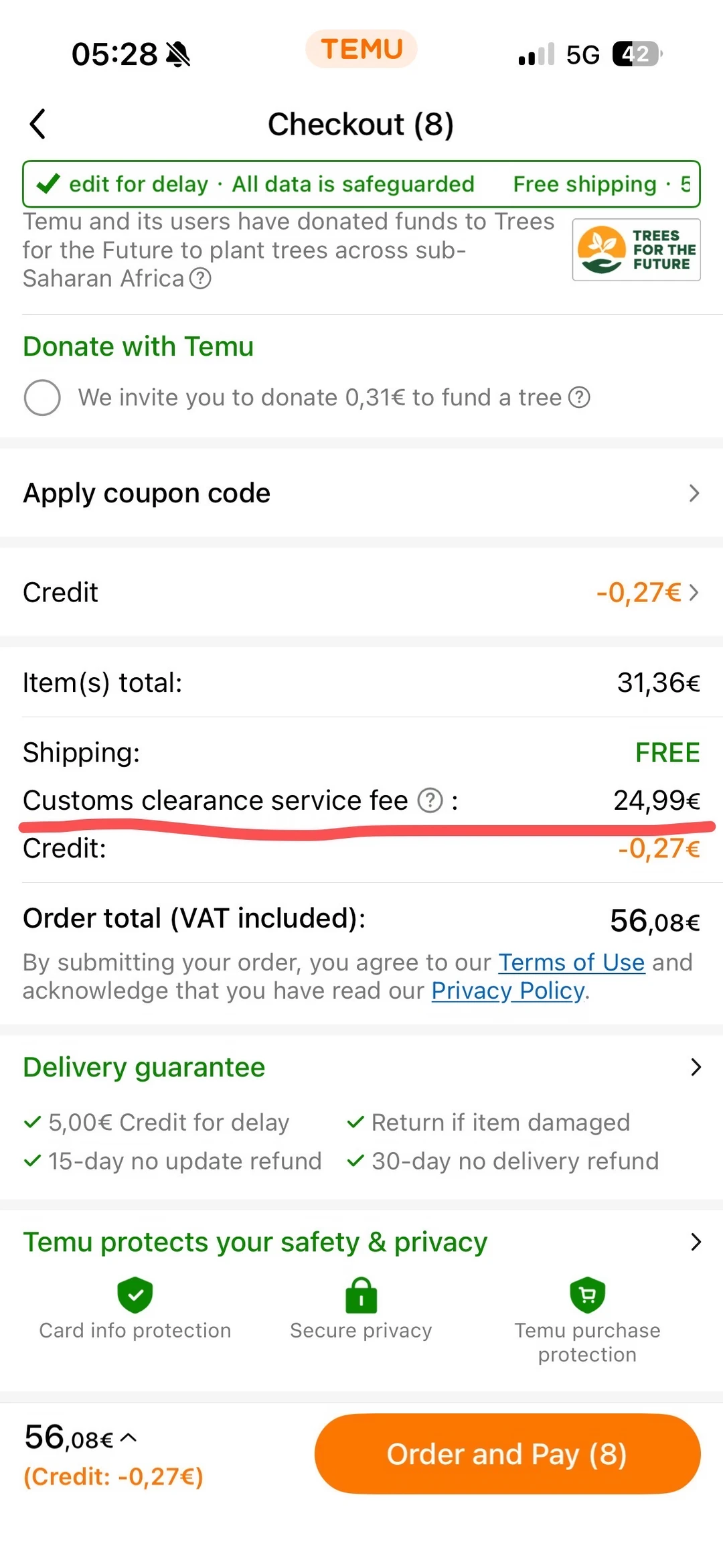Open the Terms of Use link
This screenshot has height=1568, width=723.
click(x=572, y=962)
